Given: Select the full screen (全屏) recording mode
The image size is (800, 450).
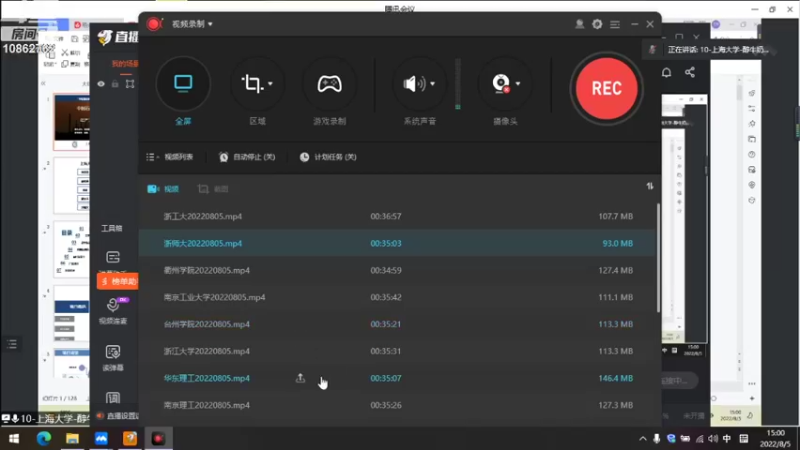Looking at the screenshot, I should pos(183,83).
